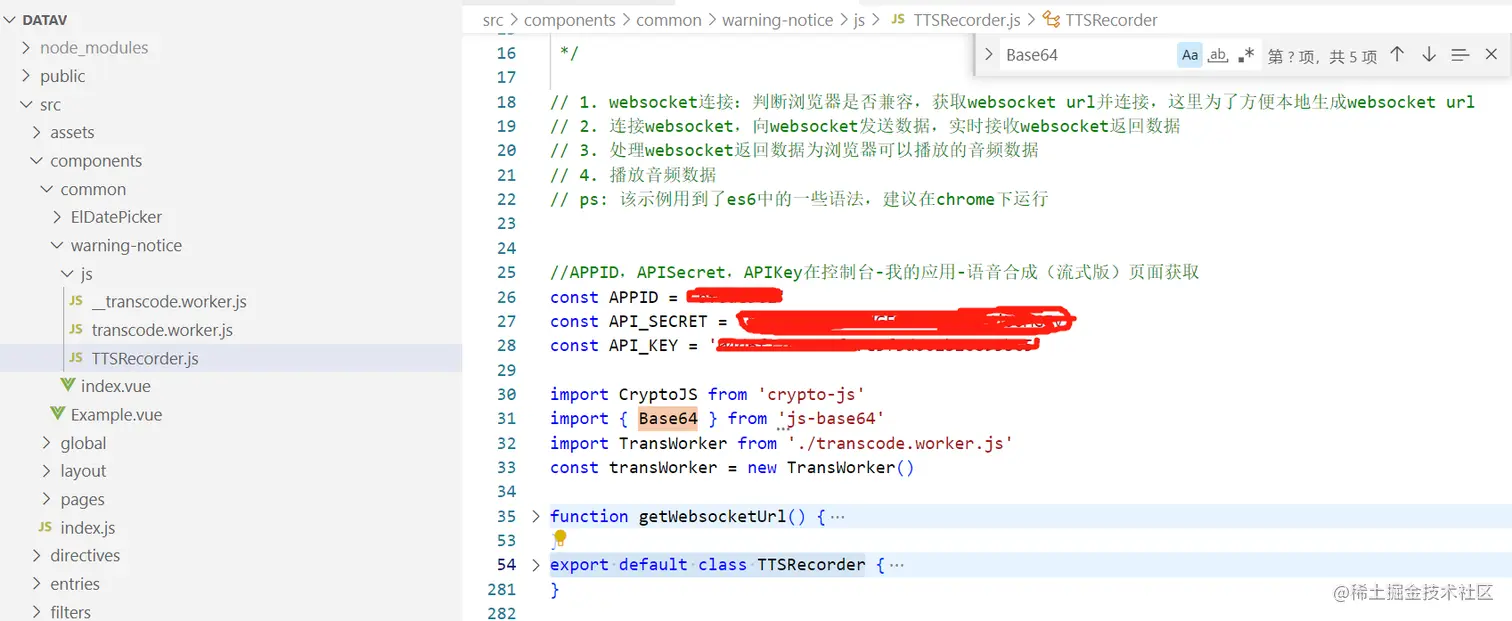Enable whole word matching in Find
Image resolution: width=1512 pixels, height=621 pixels.
pyautogui.click(x=1218, y=55)
